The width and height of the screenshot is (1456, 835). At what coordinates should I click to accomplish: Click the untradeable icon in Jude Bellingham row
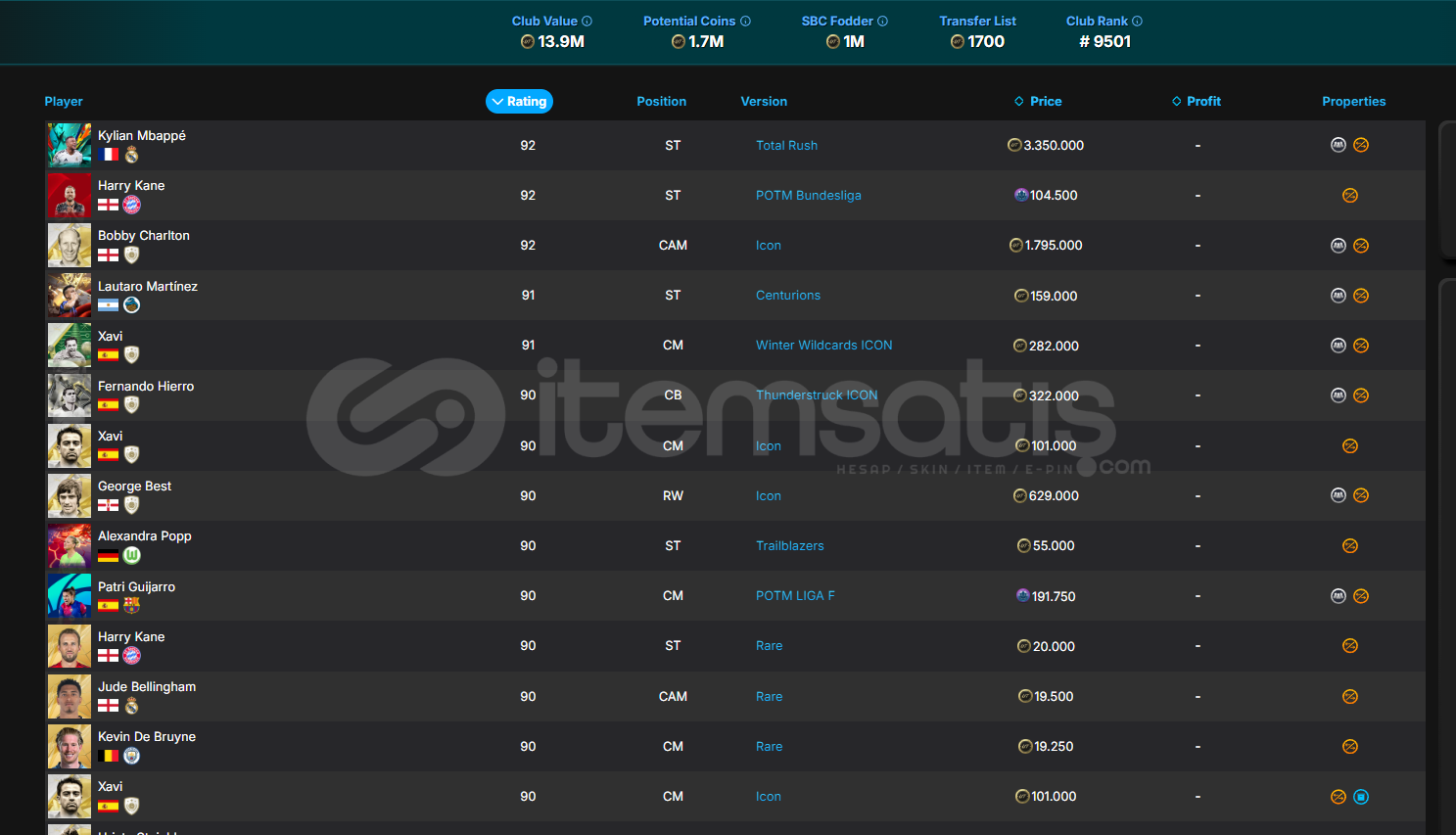pyautogui.click(x=1350, y=696)
